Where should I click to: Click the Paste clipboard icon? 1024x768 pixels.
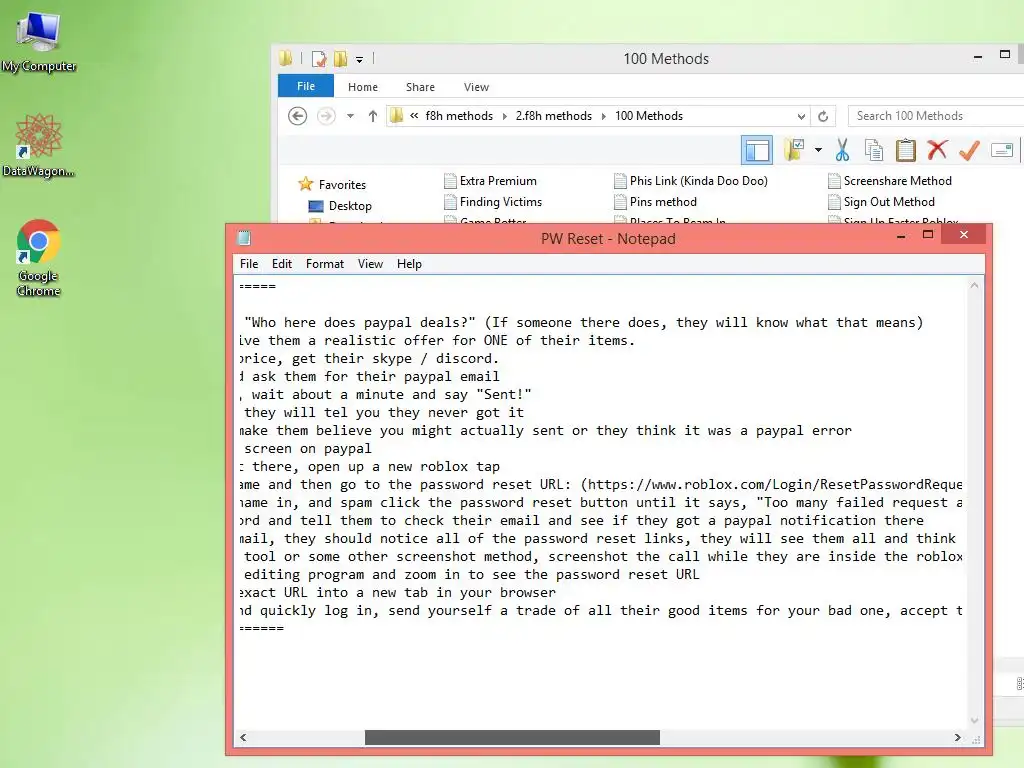(906, 150)
